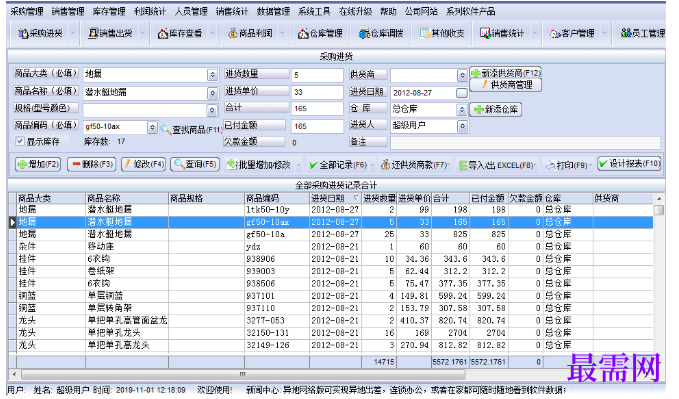
Task: Click 修改(F4) button
Action: [x=143, y=164]
